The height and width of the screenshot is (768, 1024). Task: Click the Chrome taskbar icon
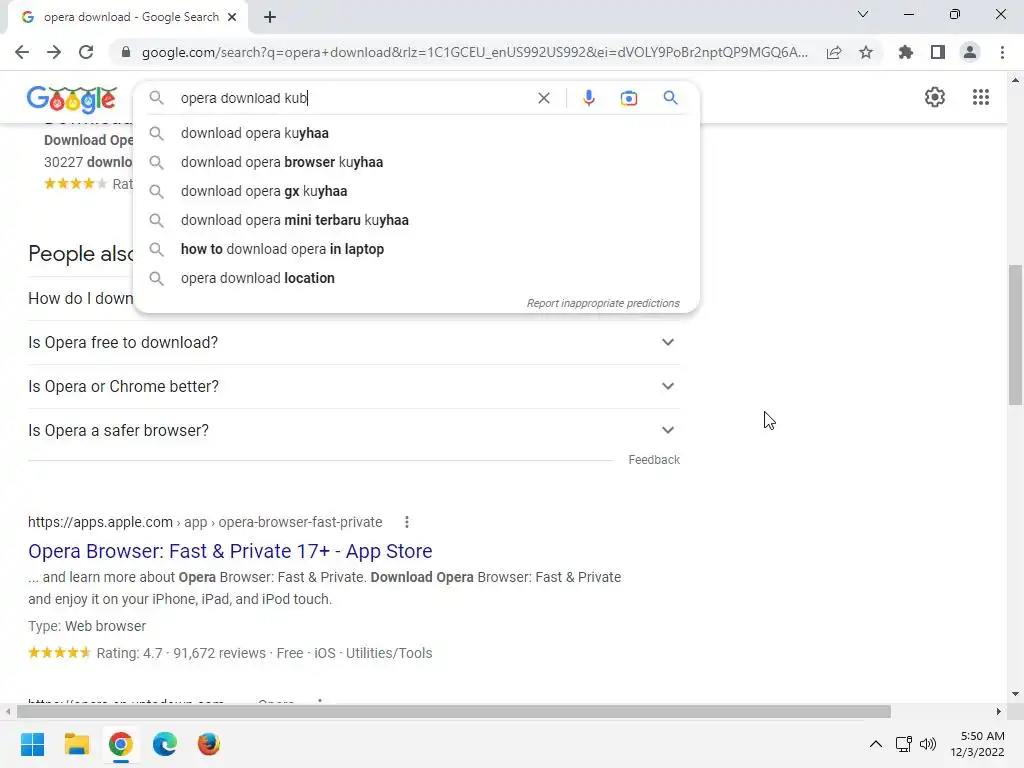[x=121, y=744]
